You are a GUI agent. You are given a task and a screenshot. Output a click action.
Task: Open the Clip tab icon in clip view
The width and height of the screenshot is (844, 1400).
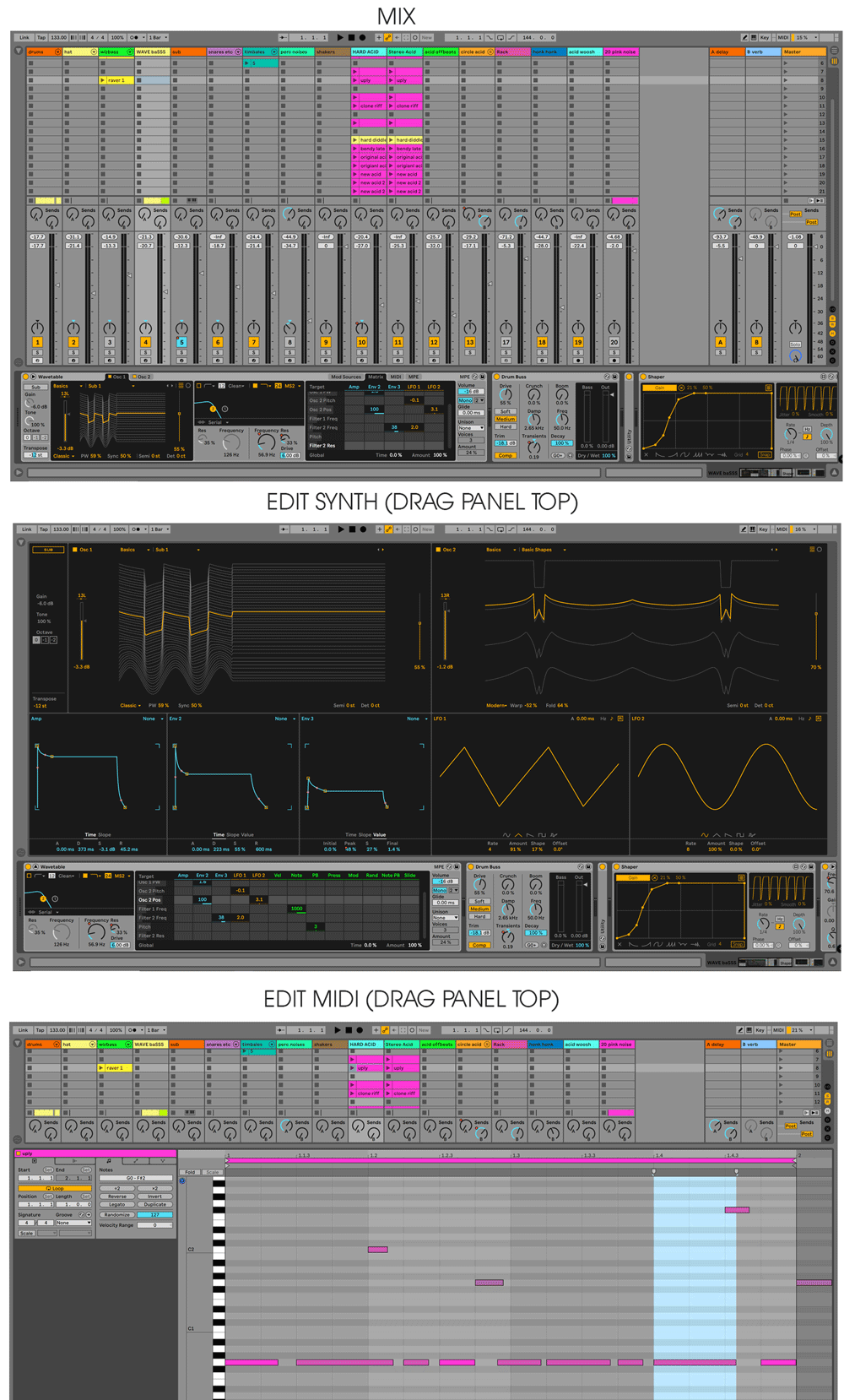click(x=35, y=1161)
